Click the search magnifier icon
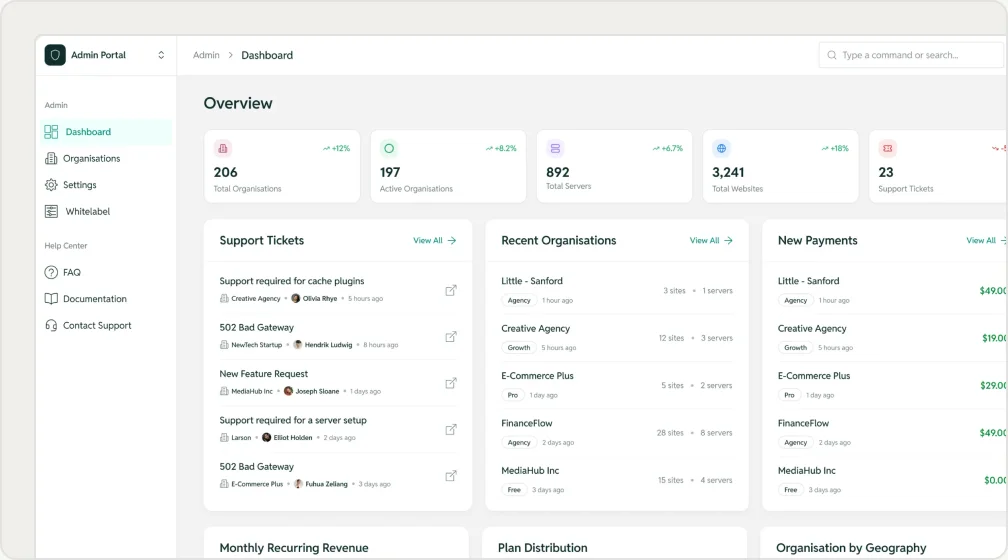Viewport: 1008px width, 560px height. click(832, 55)
